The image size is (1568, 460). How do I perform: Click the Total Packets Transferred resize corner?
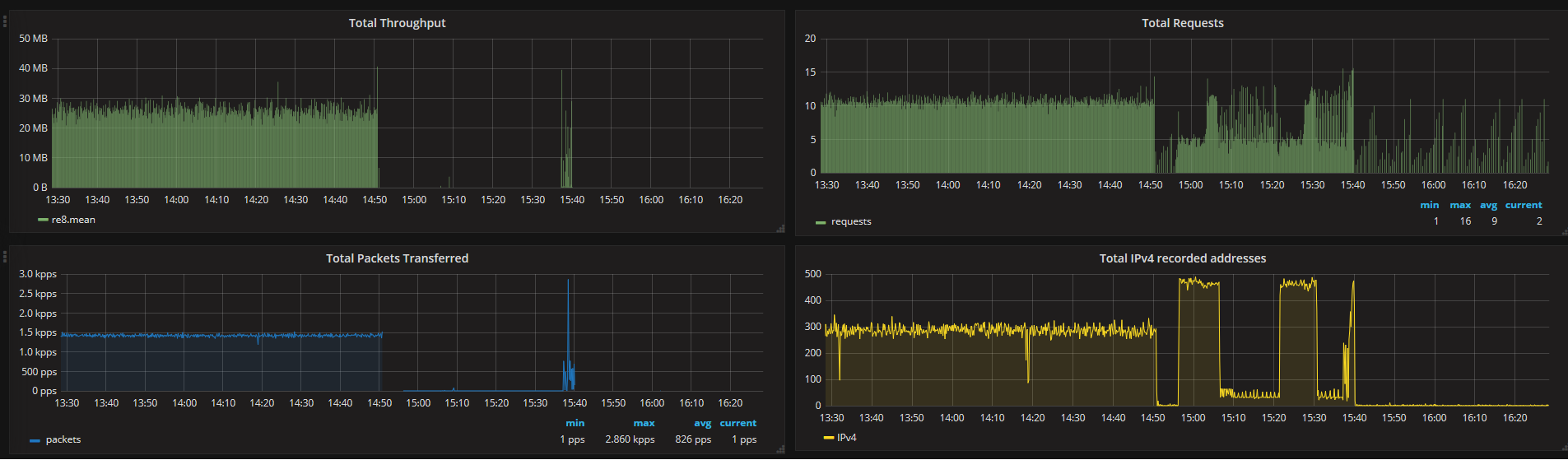tap(780, 448)
